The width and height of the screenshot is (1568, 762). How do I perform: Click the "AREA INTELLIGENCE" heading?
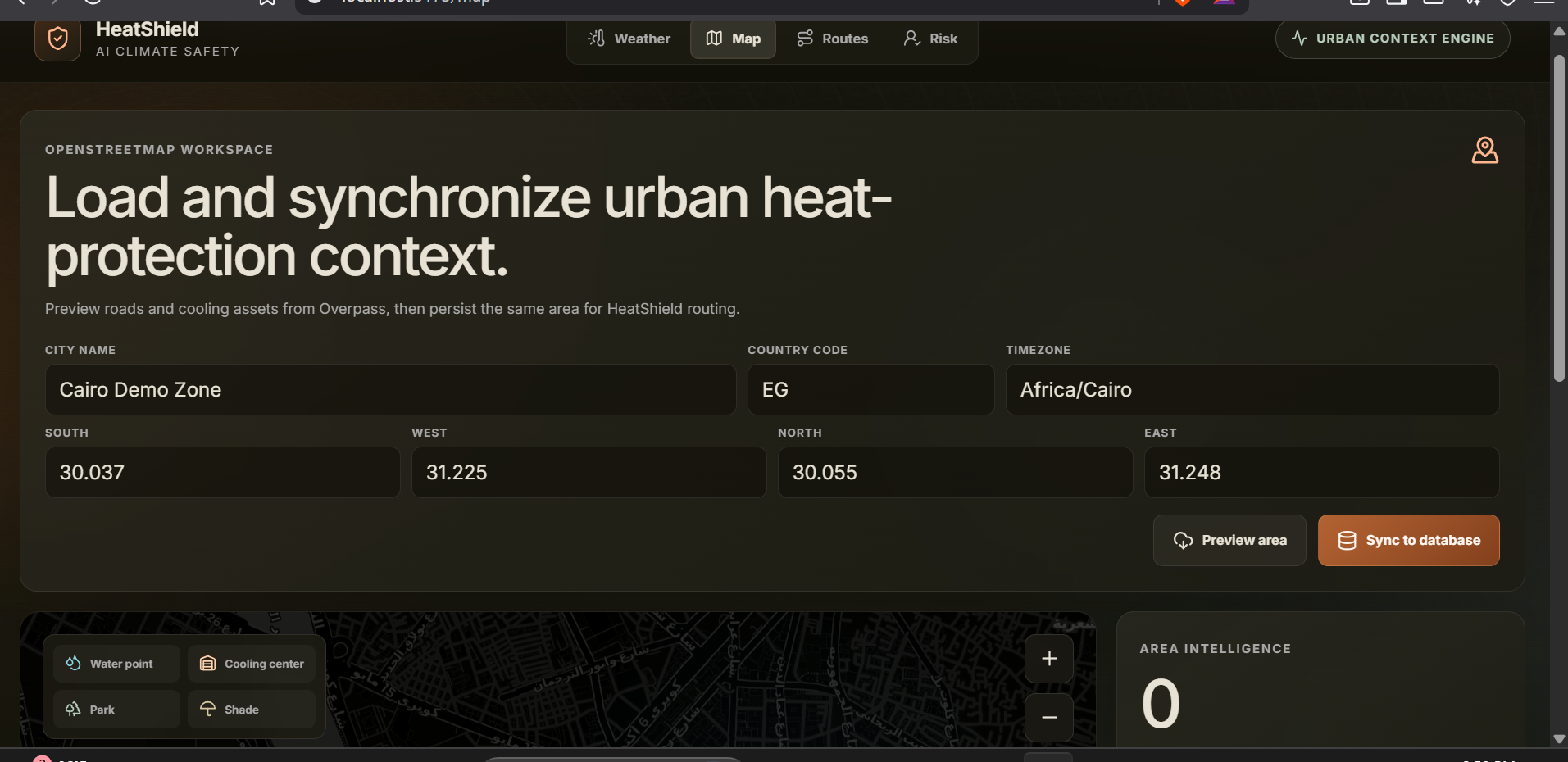click(x=1215, y=649)
